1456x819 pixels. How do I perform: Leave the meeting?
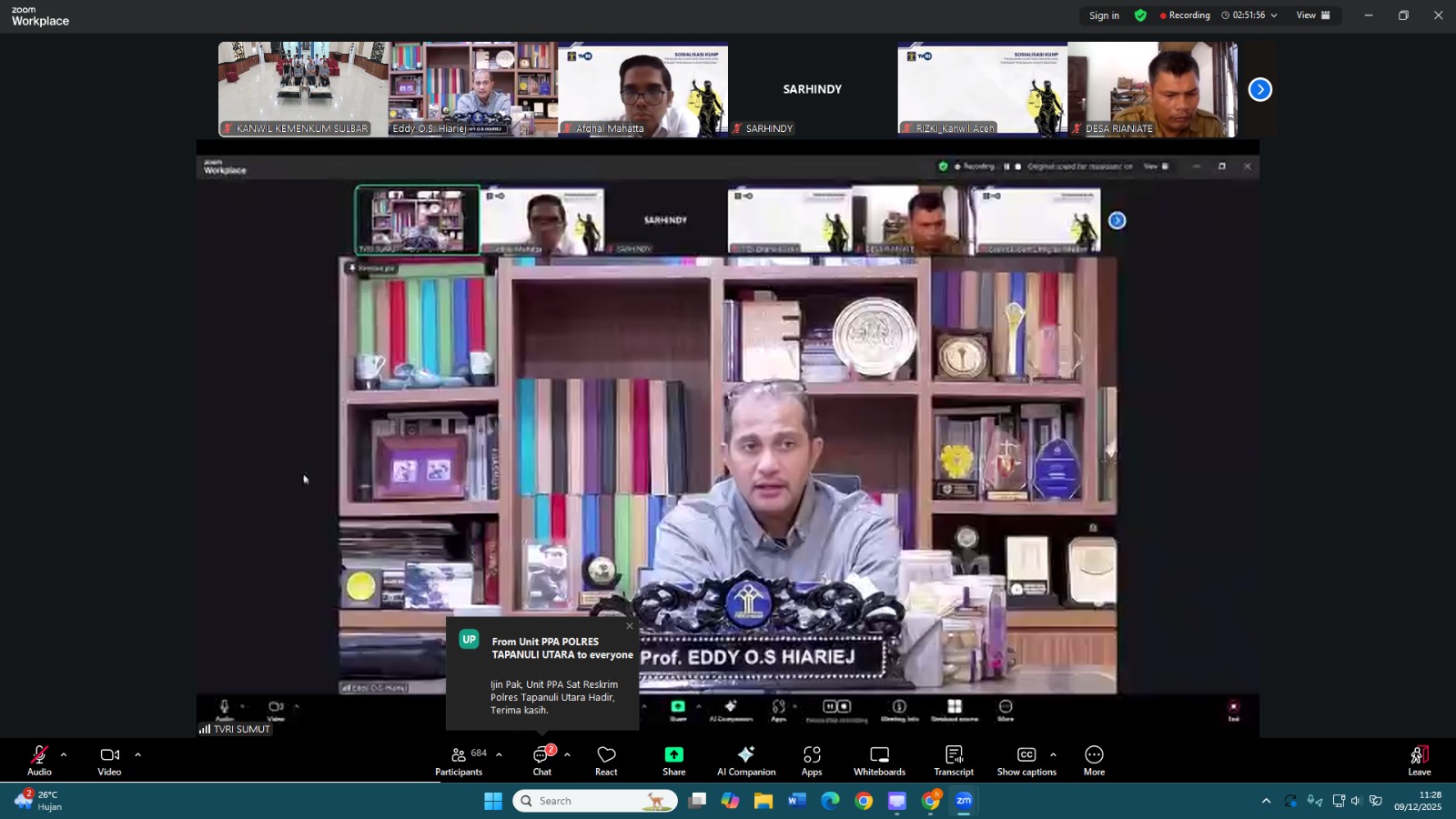click(1419, 759)
